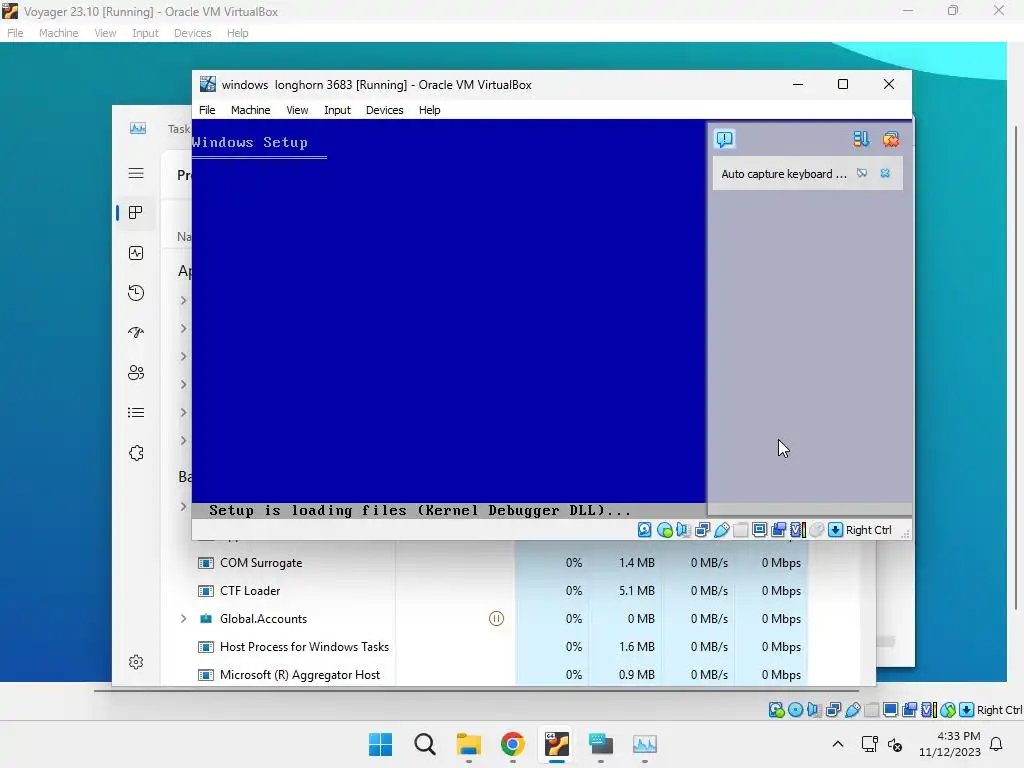Click optical drive indicator in longhorn status bar

click(x=665, y=530)
